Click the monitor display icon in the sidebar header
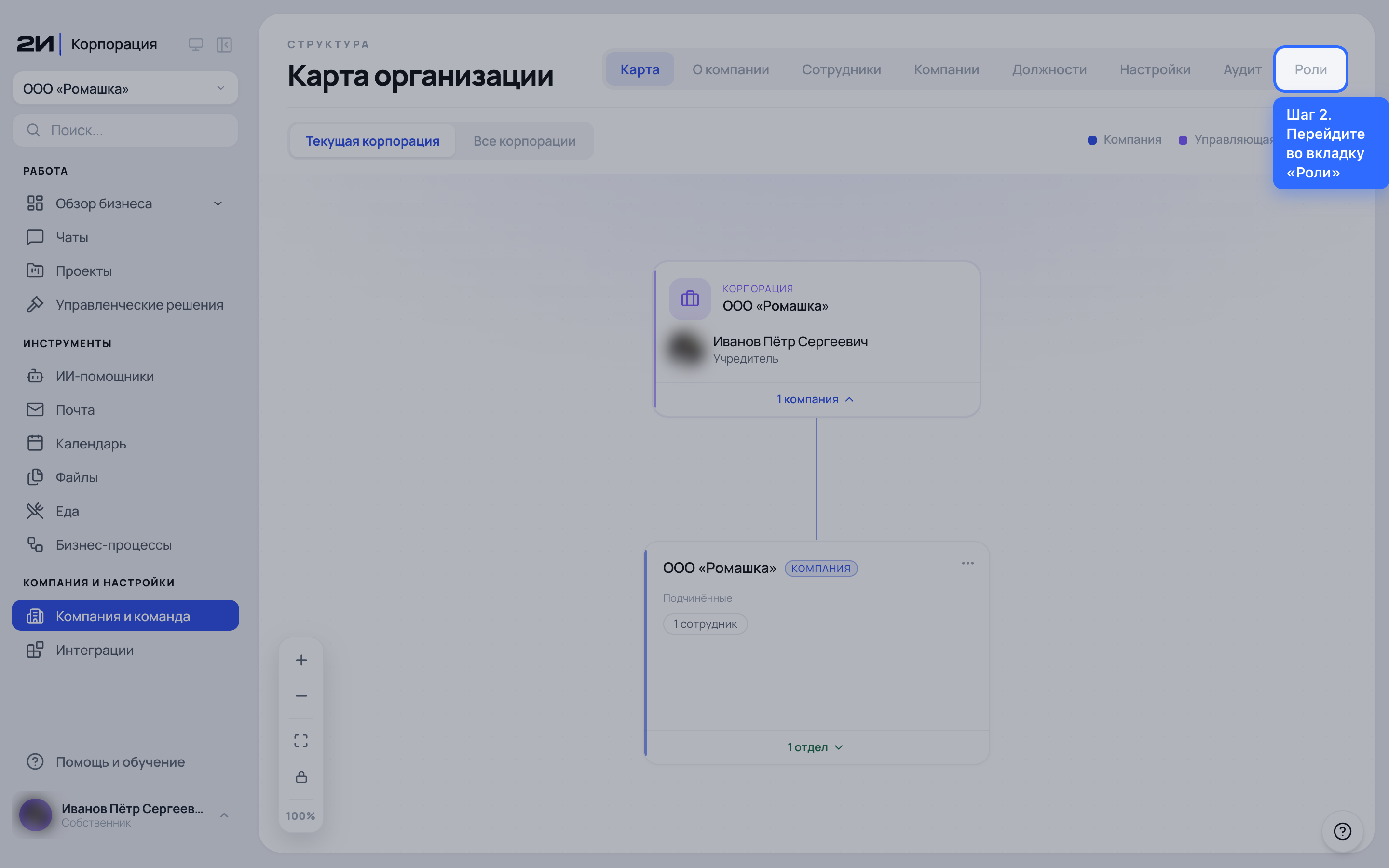The image size is (1389, 868). [196, 44]
